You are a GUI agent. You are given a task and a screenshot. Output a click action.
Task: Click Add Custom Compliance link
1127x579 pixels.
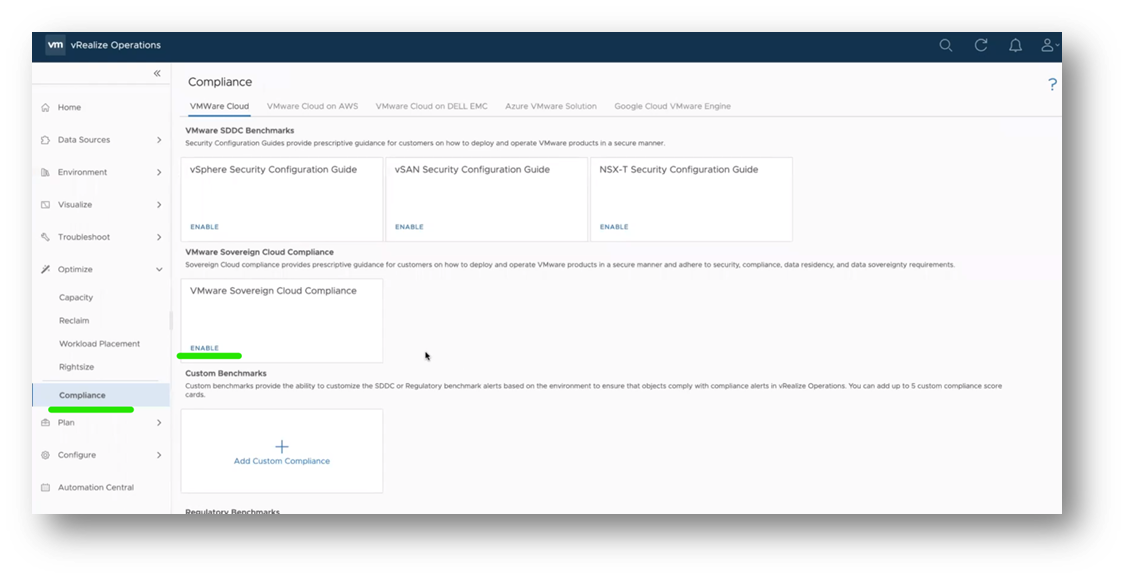click(282, 461)
